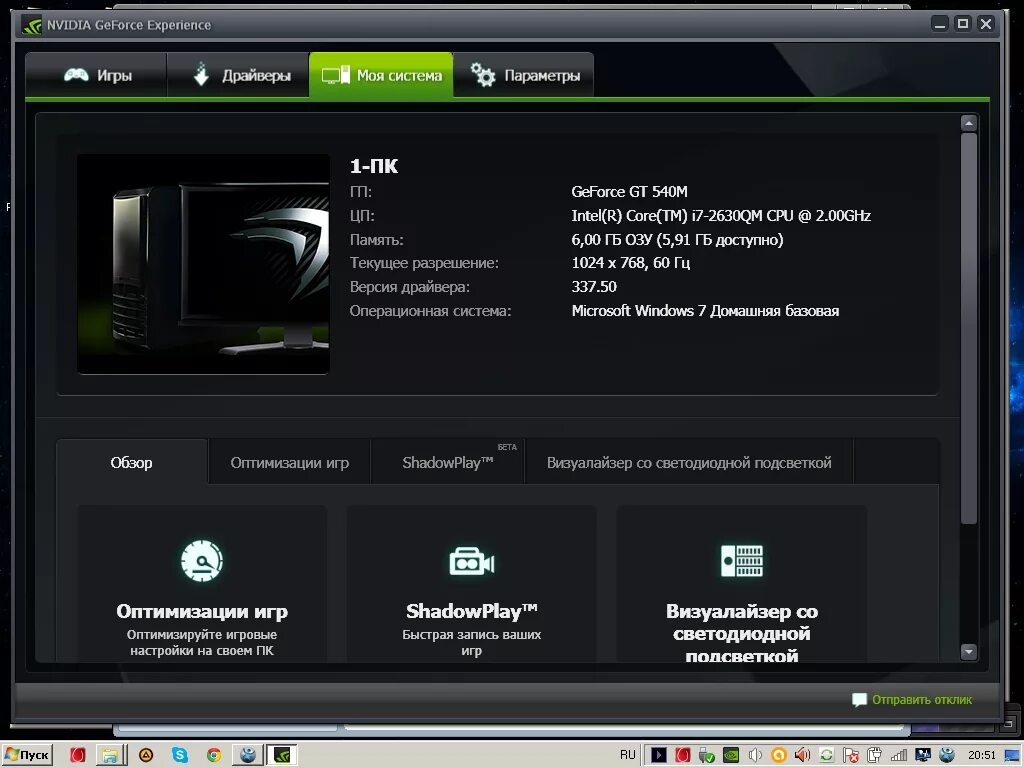This screenshot has height=768, width=1024.
Task: Click the 6,00 ГБ ОЗУ memory value
Action: point(677,240)
